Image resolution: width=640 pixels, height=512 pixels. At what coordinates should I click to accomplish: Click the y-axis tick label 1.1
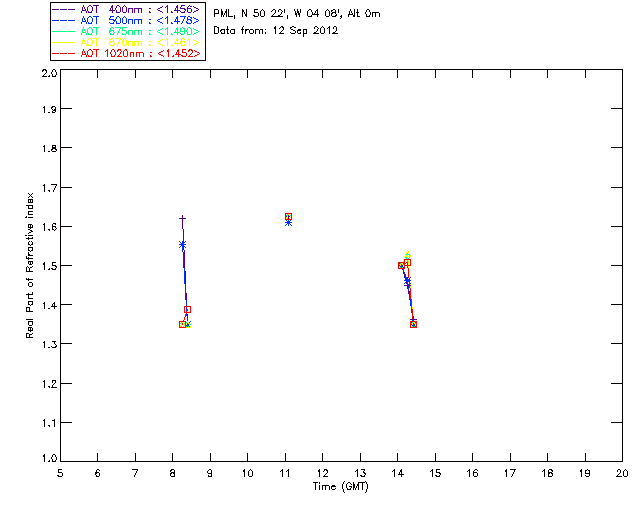click(x=49, y=423)
